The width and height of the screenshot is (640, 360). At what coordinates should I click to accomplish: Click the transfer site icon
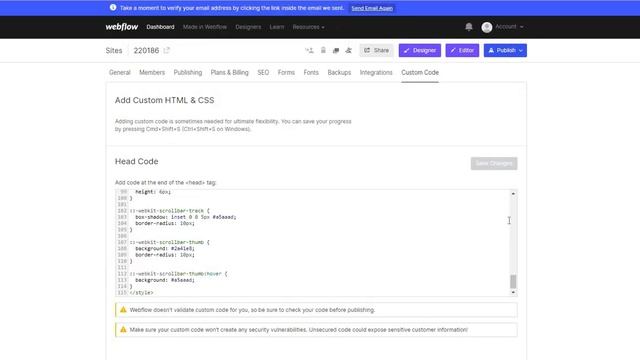tap(348, 50)
